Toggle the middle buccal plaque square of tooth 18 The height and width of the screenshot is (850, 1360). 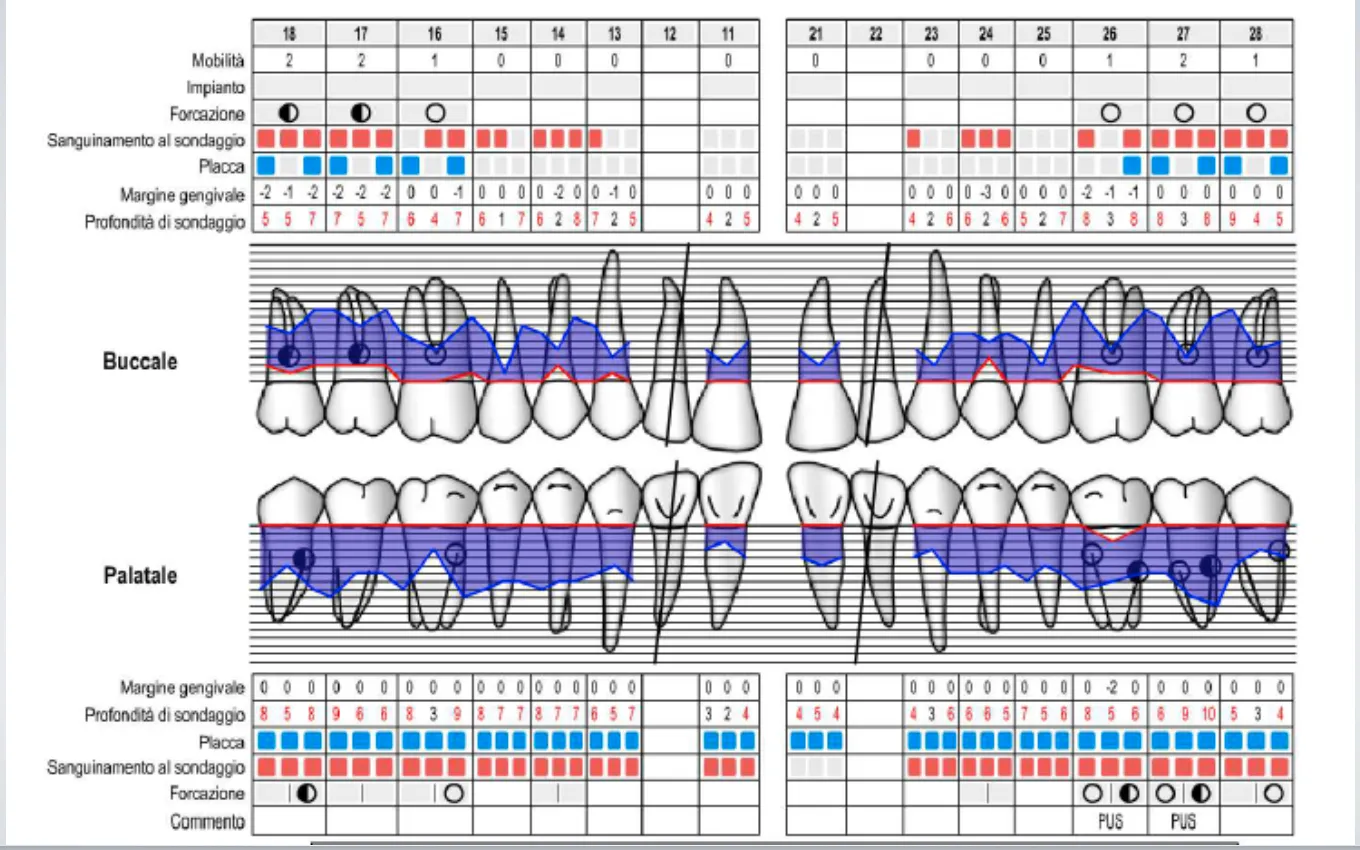[x=289, y=164]
